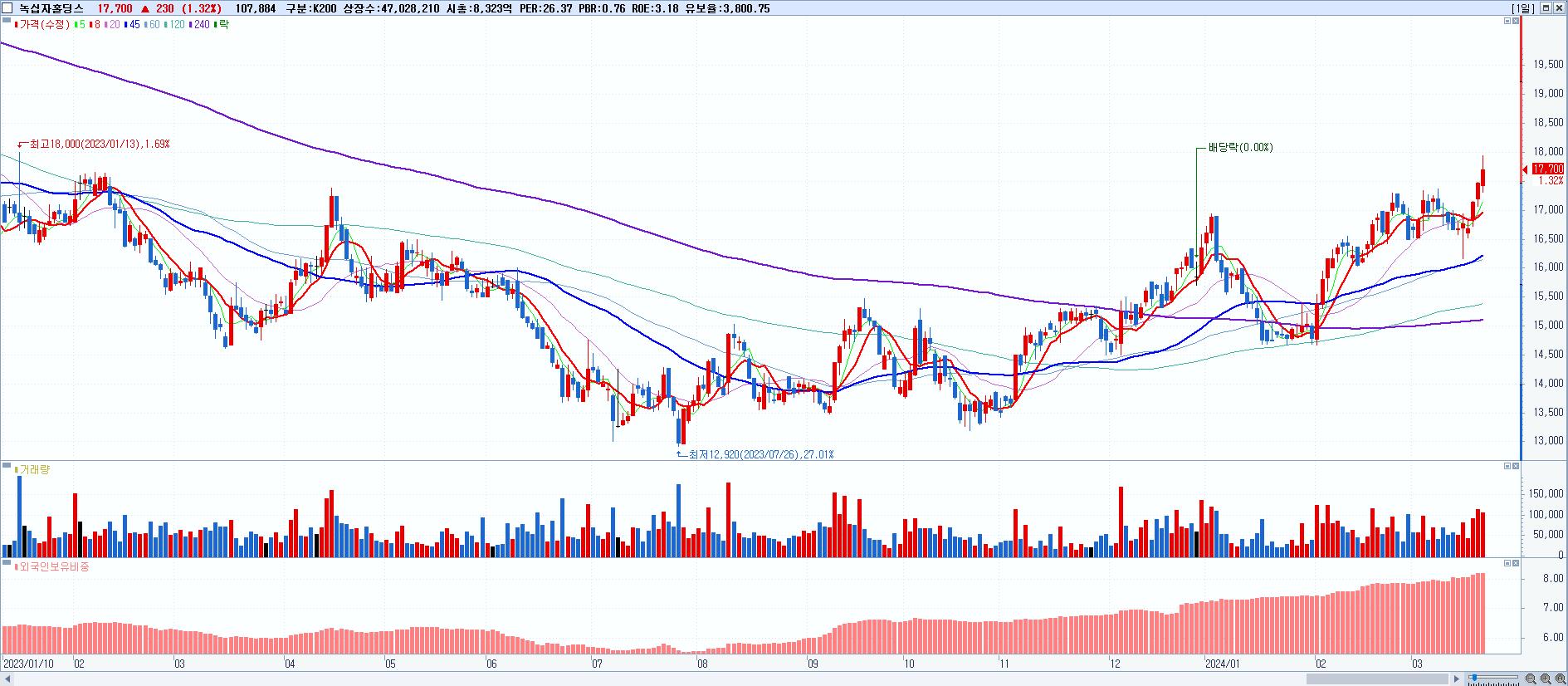Image resolution: width=1568 pixels, height=686 pixels.
Task: Close the 외국인보유비중 pane
Action: (1516, 563)
